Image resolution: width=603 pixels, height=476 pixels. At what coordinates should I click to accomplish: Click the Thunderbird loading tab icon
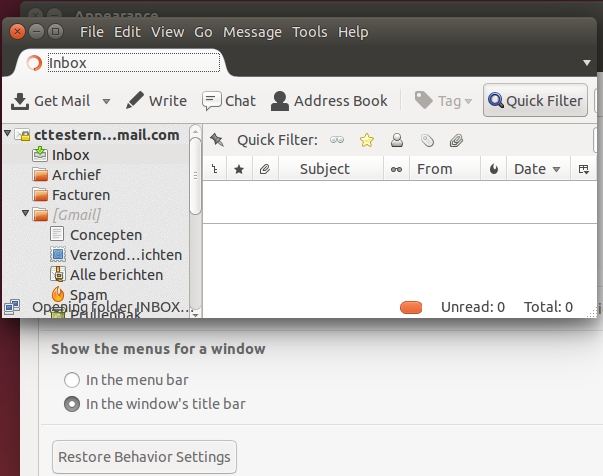(x=34, y=63)
